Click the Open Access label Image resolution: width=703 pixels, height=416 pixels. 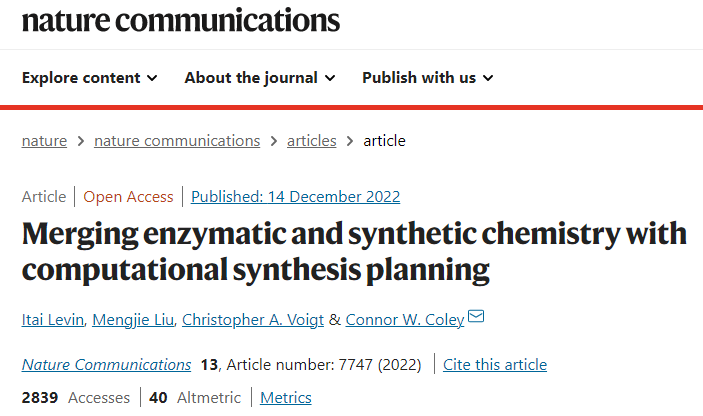point(128,197)
